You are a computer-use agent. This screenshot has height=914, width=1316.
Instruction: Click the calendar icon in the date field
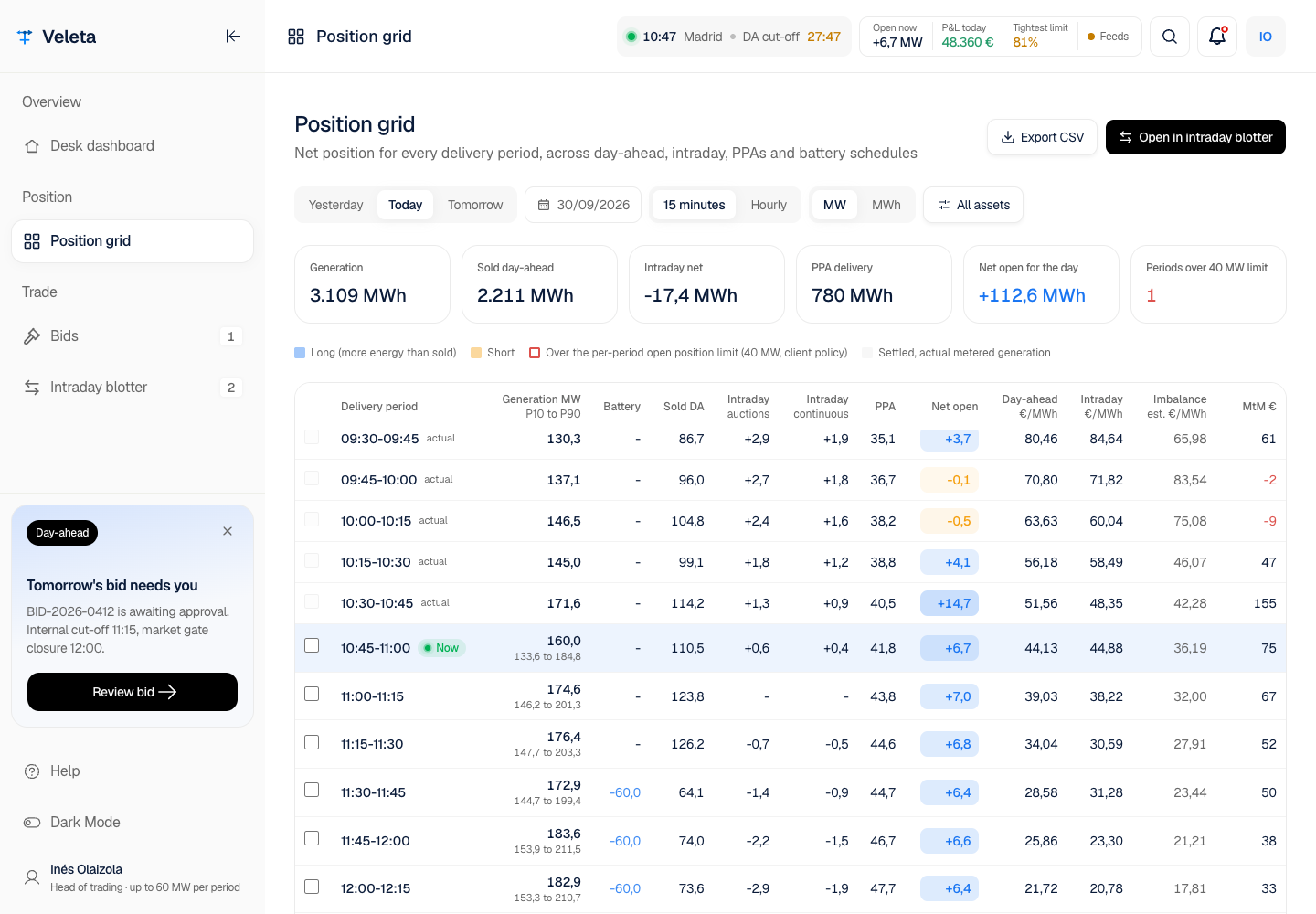tap(544, 205)
